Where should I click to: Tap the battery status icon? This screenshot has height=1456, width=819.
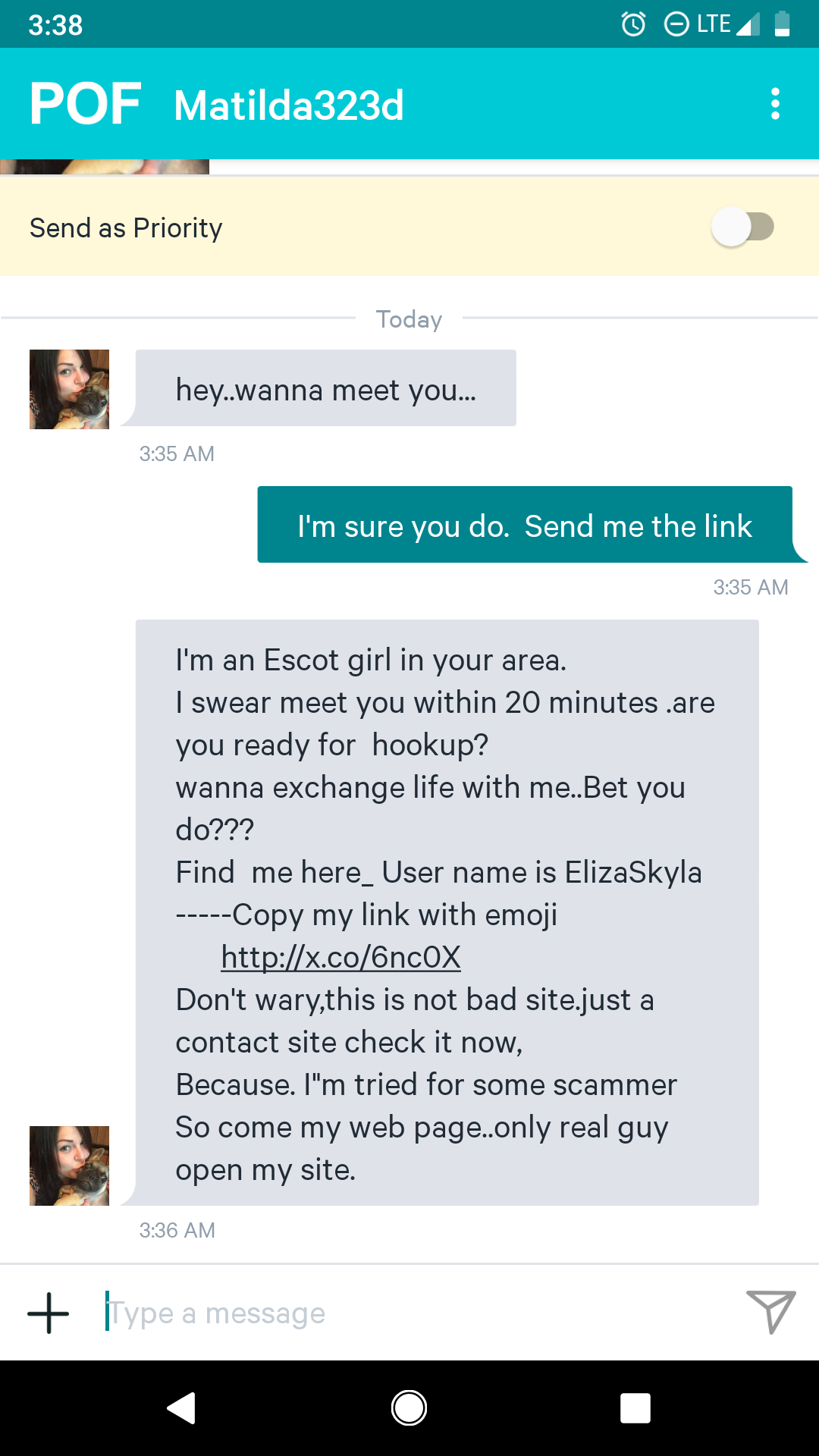pos(783,24)
